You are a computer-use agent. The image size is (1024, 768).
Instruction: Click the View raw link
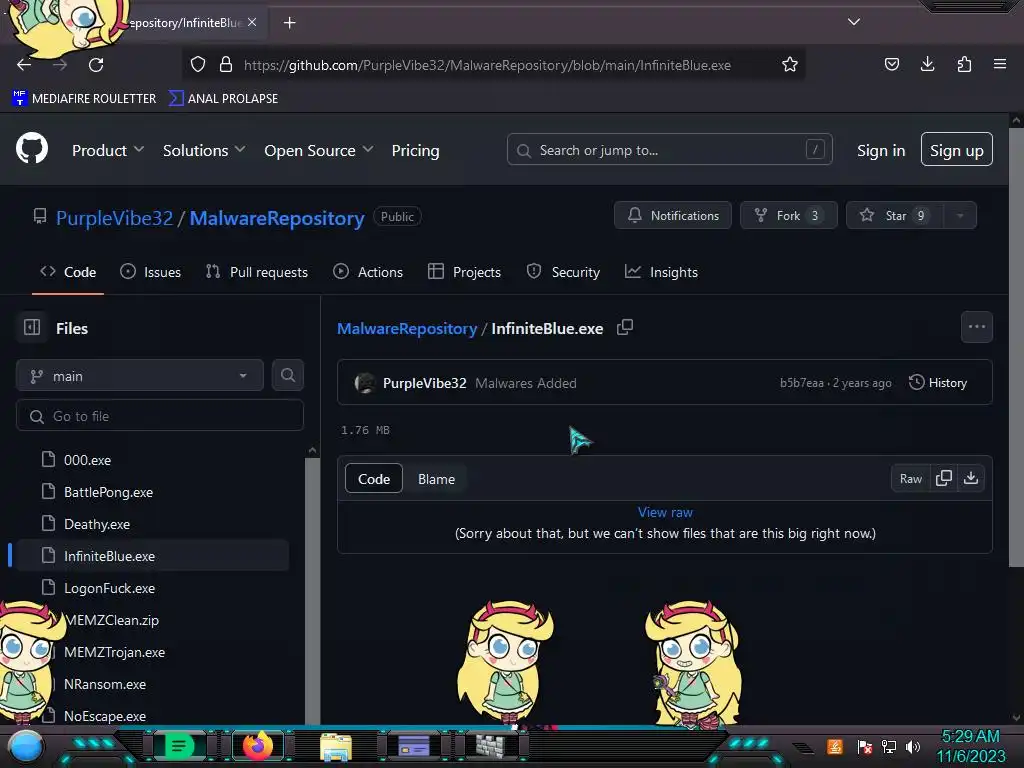pos(665,513)
